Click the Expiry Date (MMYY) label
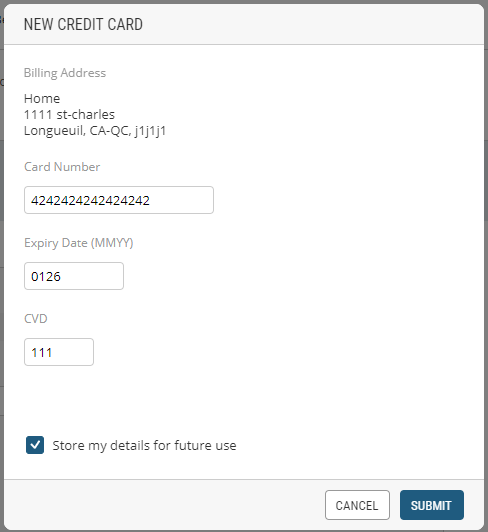The image size is (488, 532). 79,243
